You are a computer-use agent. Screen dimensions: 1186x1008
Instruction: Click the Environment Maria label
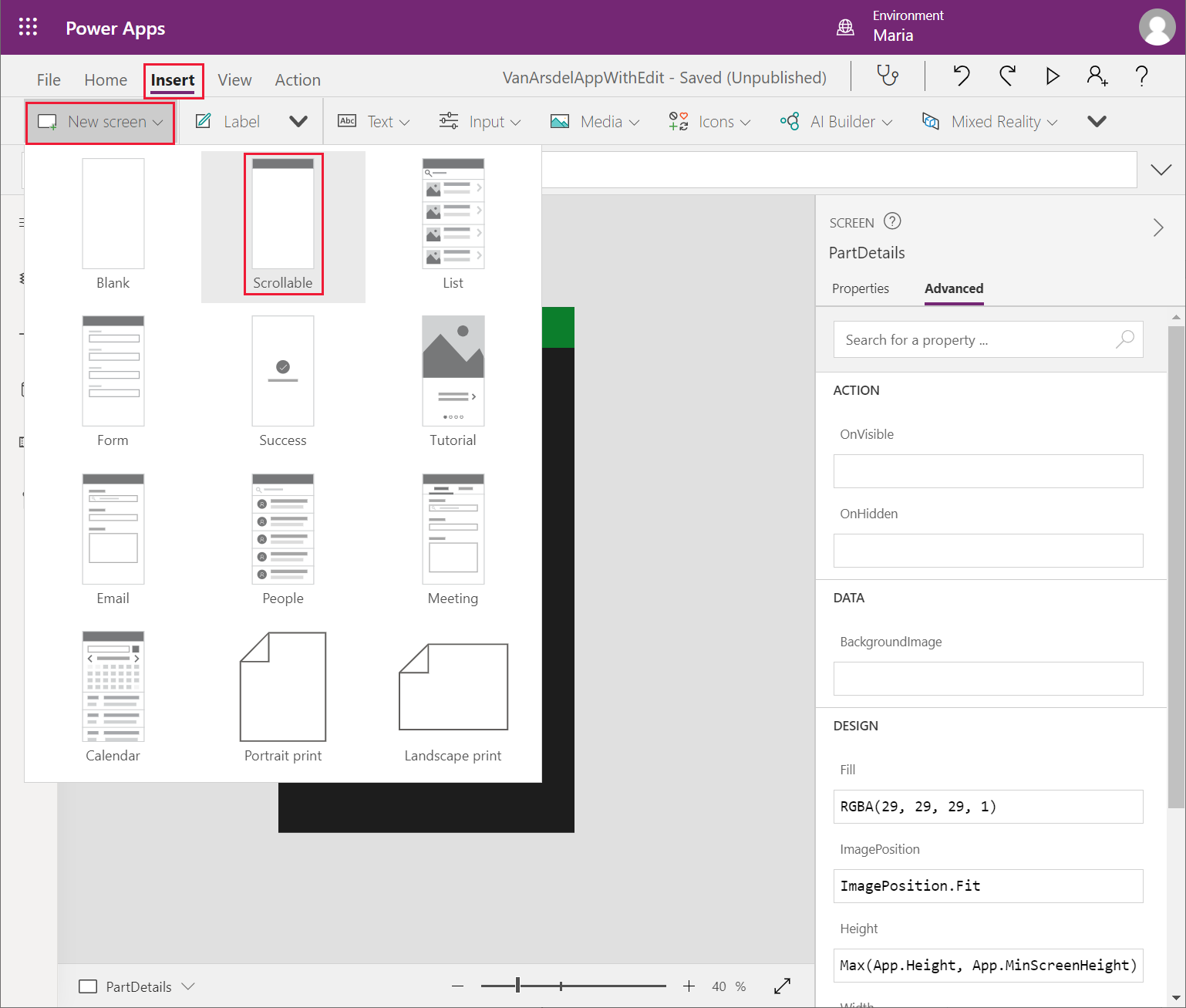(x=908, y=25)
